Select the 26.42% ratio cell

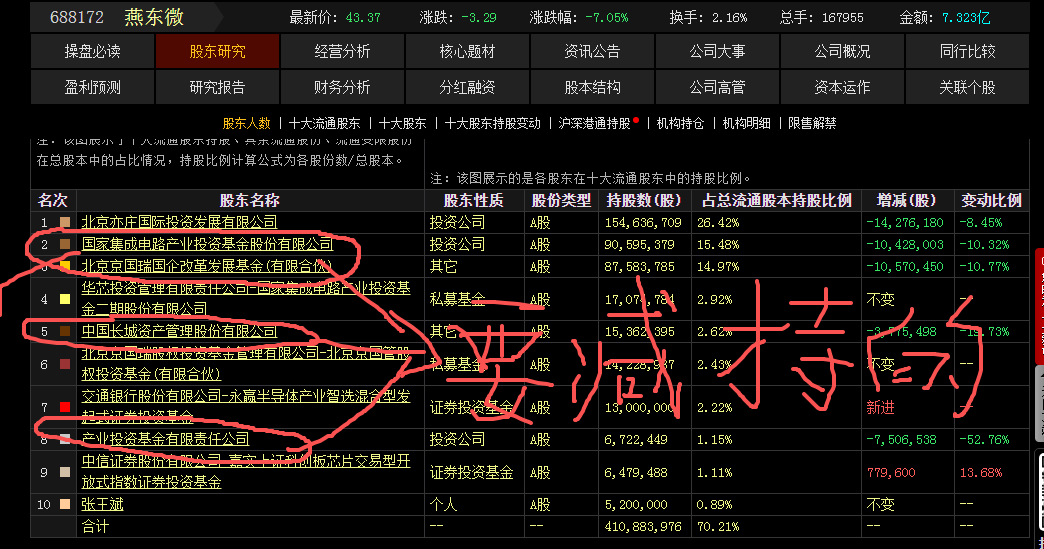click(x=718, y=222)
